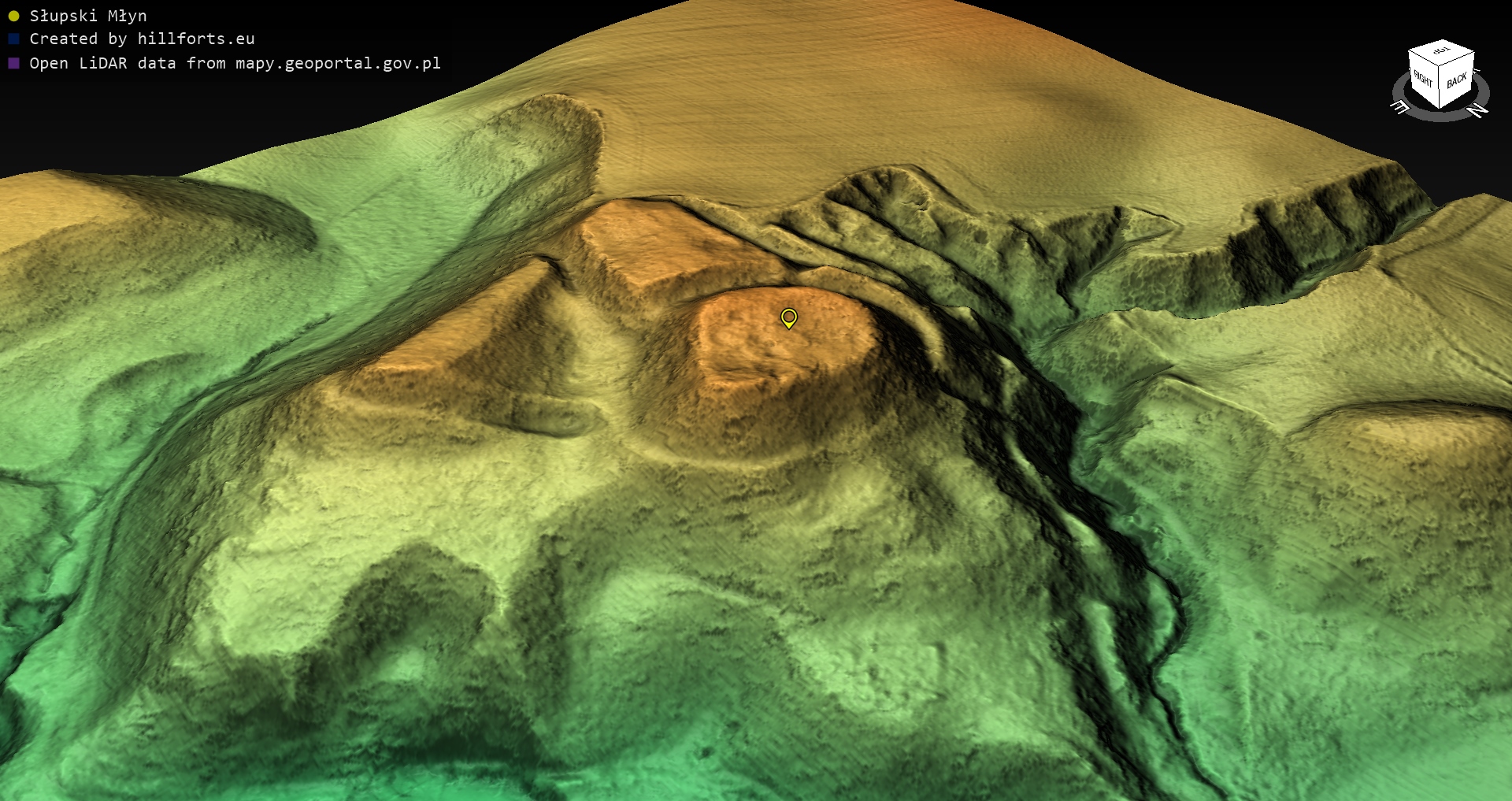
Task: Select the BACK face of navigation cube
Action: point(1456,80)
